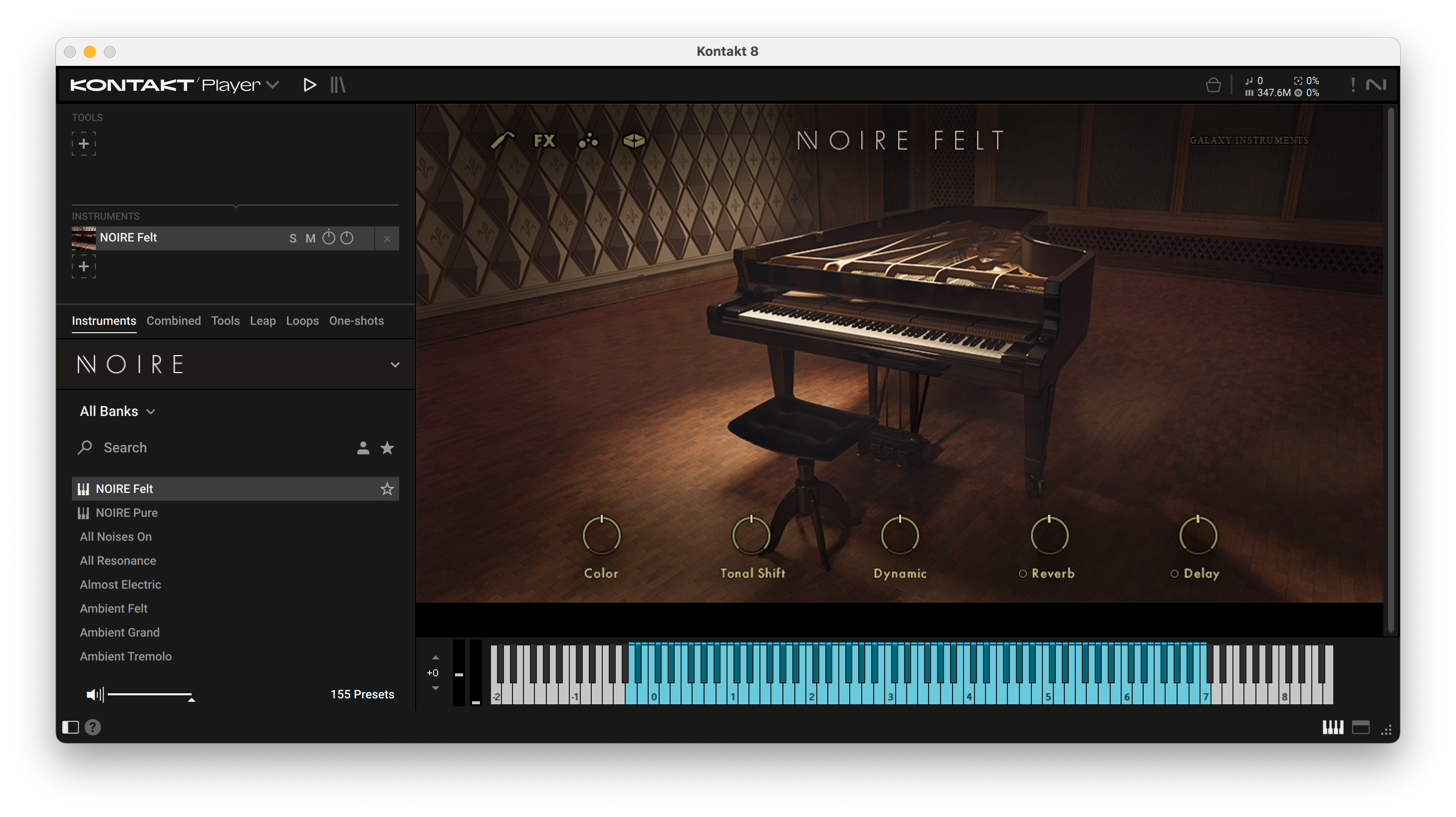Solo the NOIRE Felt instrument
The height and width of the screenshot is (817, 1456).
click(293, 238)
